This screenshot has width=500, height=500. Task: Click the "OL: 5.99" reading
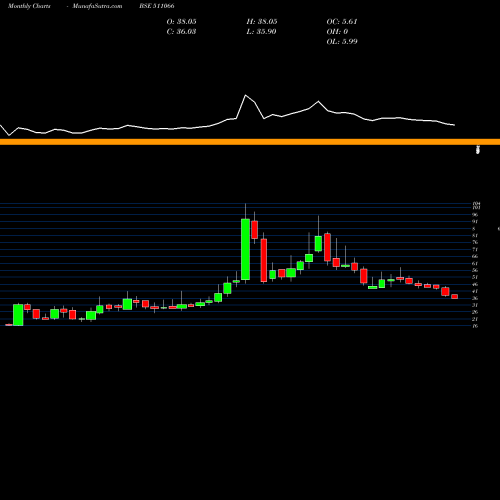(x=342, y=42)
